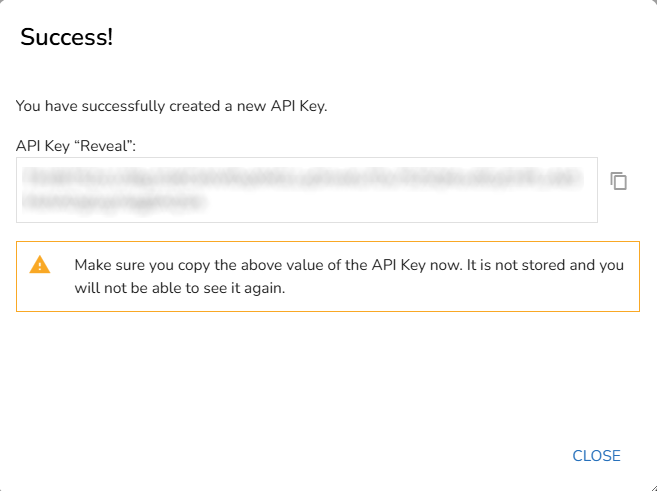Click empty space after the key's second line
Viewport: 657px width, 491px height.
pos(400,203)
